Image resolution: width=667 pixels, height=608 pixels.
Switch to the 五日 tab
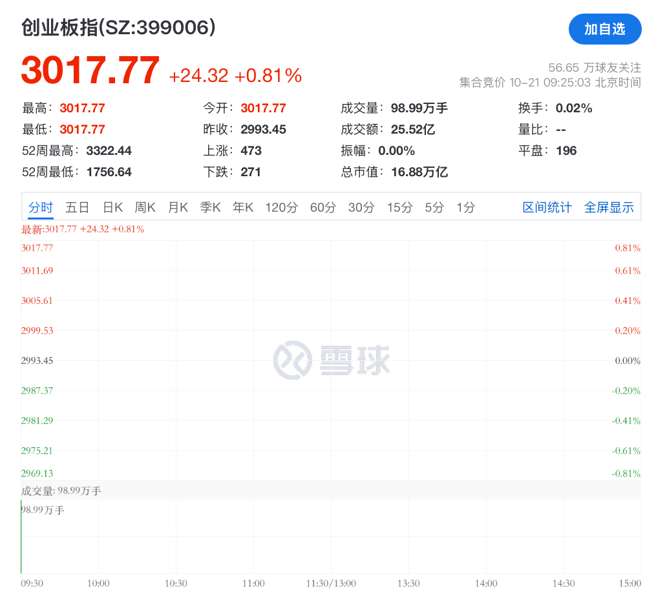tap(77, 207)
